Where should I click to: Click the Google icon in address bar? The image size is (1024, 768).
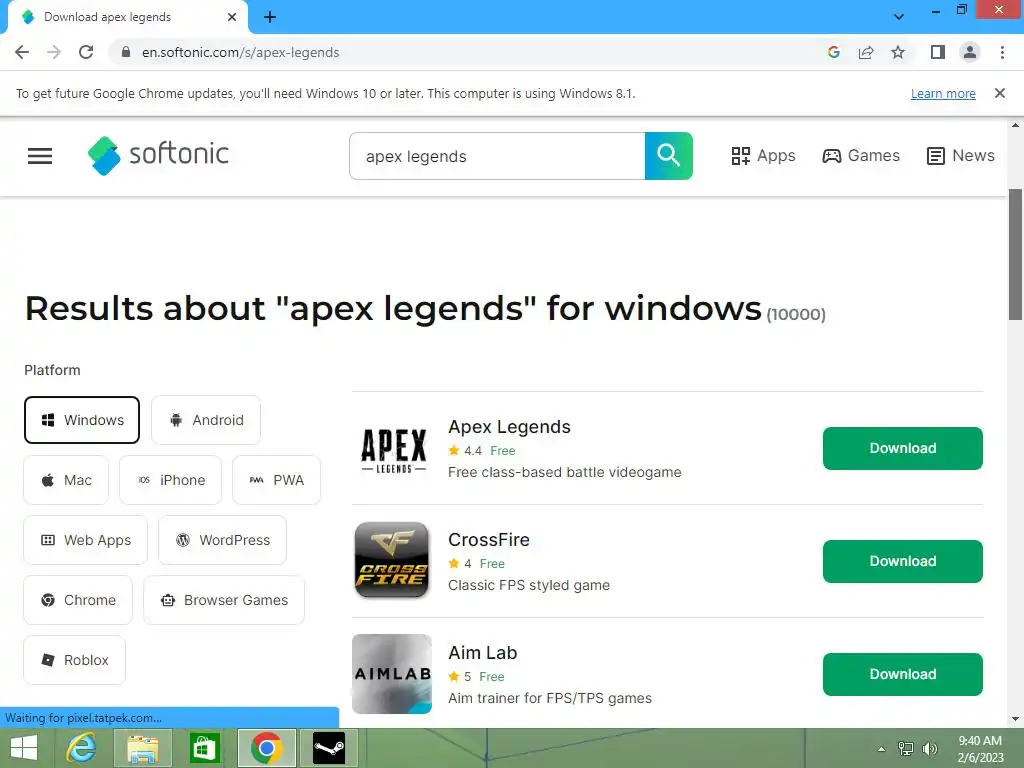click(x=833, y=52)
